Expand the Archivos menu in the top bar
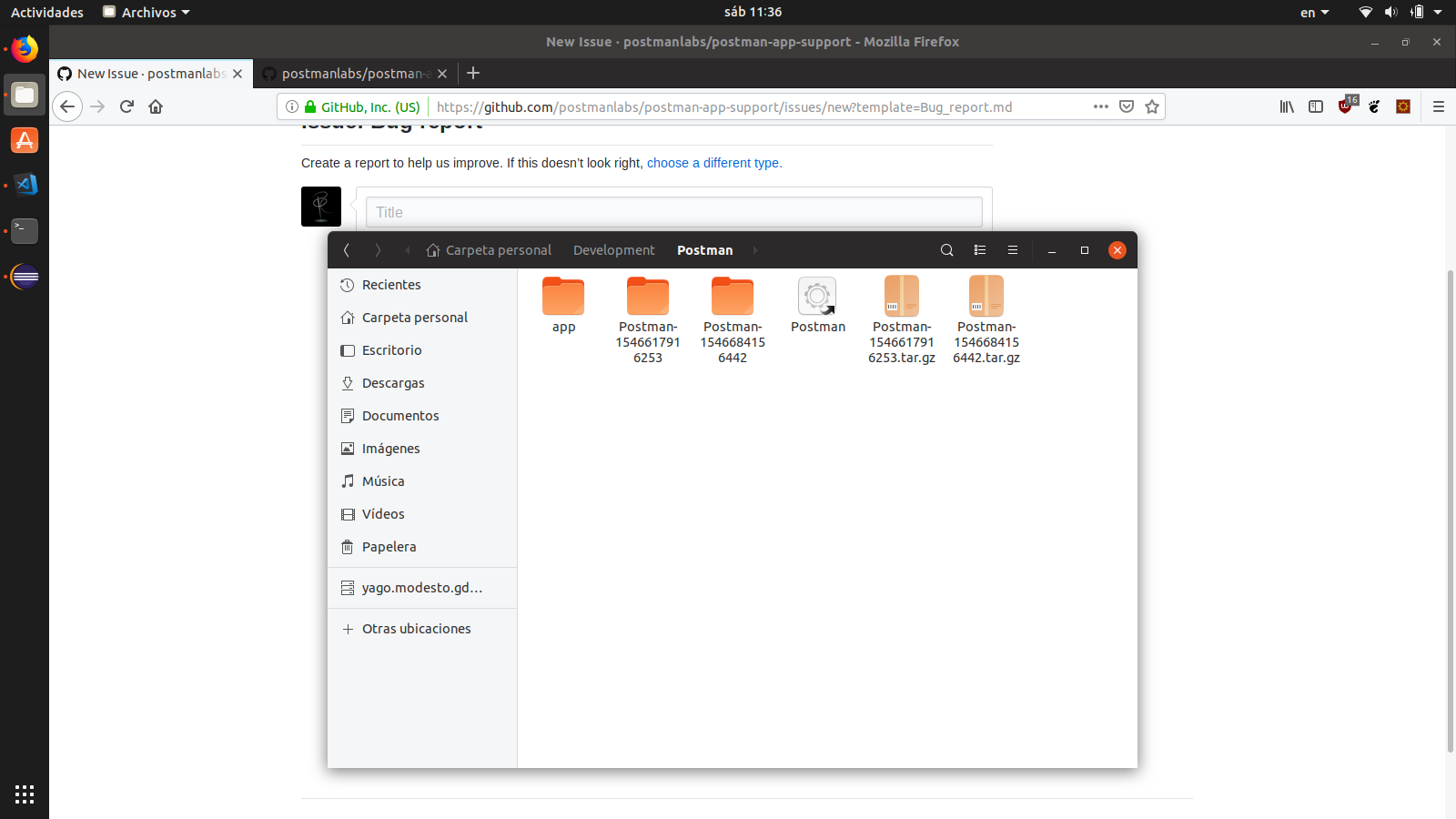This screenshot has width=1456, height=819. click(x=146, y=12)
